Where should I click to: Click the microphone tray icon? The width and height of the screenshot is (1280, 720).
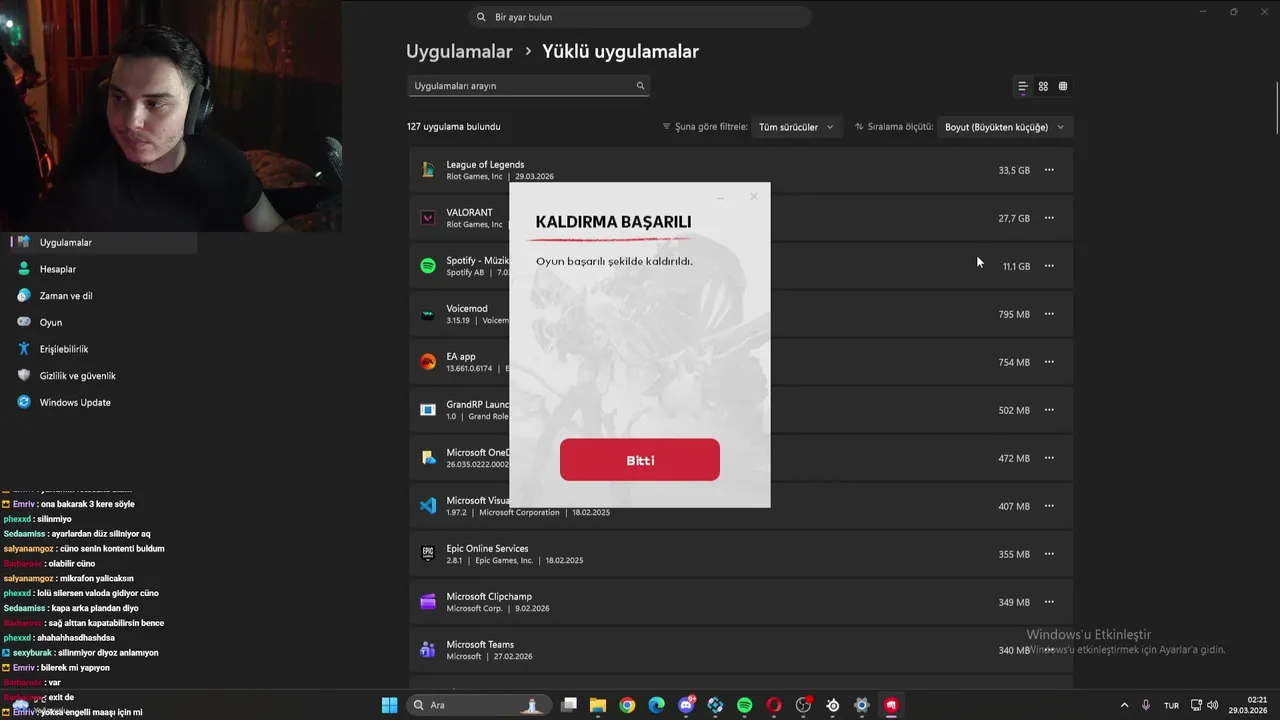[1146, 705]
